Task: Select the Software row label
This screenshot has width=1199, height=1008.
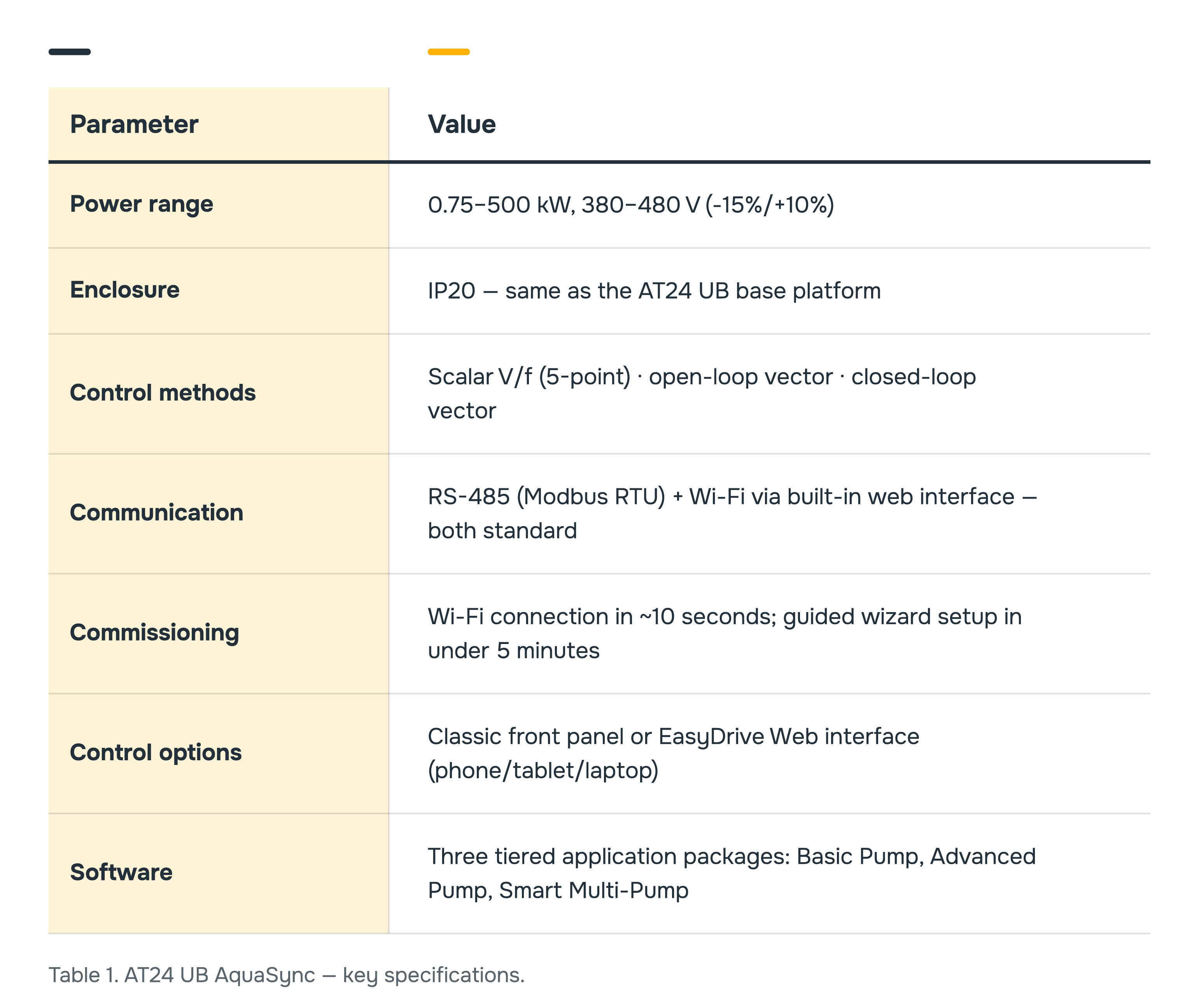Action: click(x=121, y=873)
